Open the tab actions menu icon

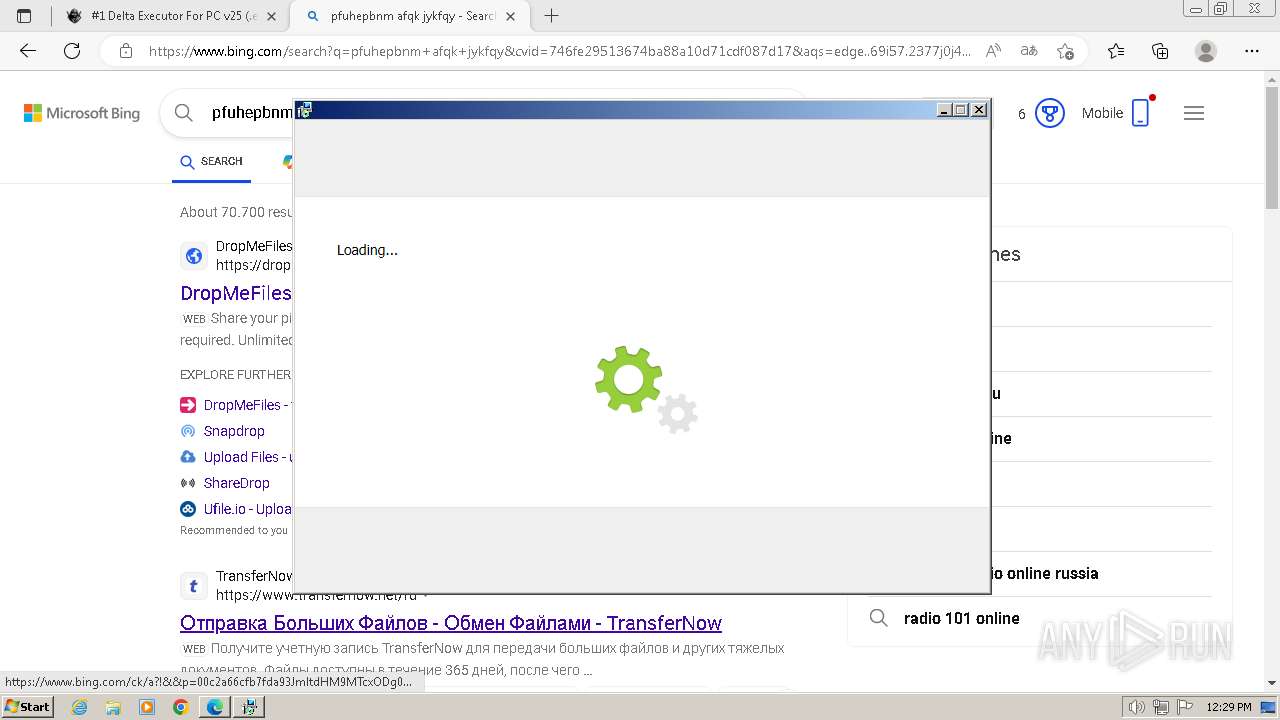24,16
